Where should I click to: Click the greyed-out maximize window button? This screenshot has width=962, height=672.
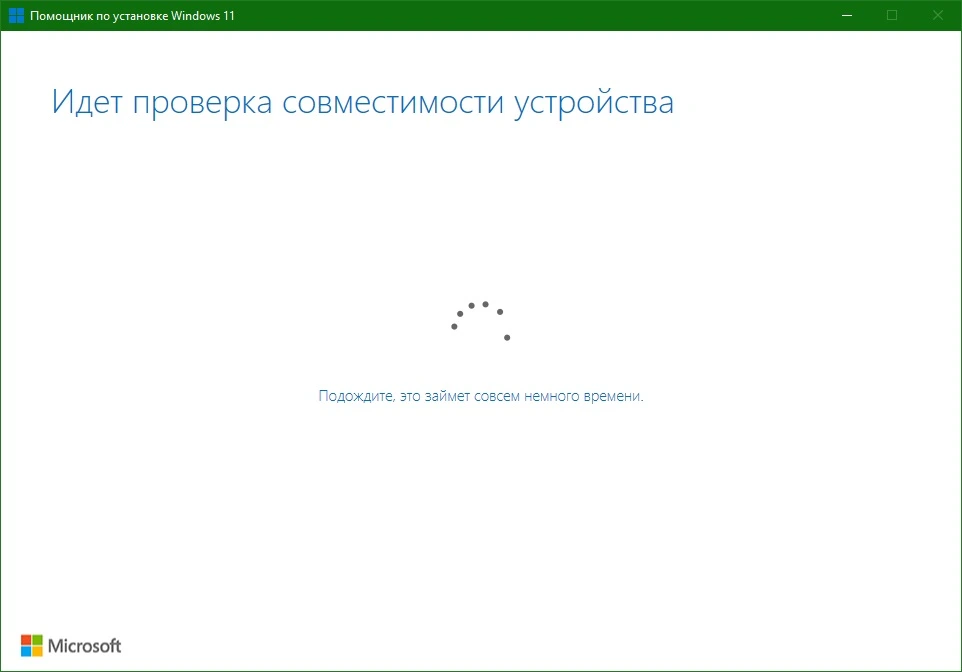892,15
